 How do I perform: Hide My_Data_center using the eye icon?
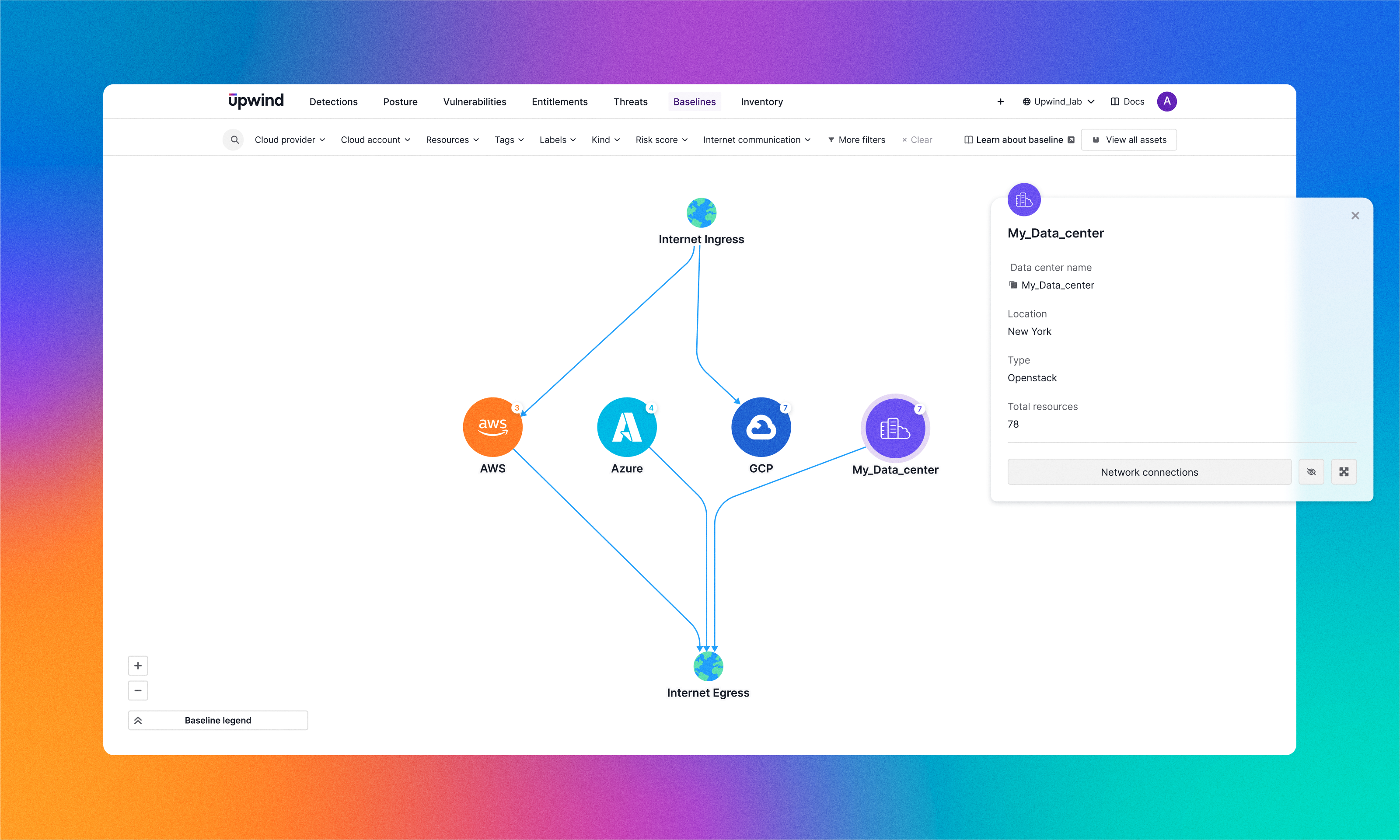pos(1311,471)
